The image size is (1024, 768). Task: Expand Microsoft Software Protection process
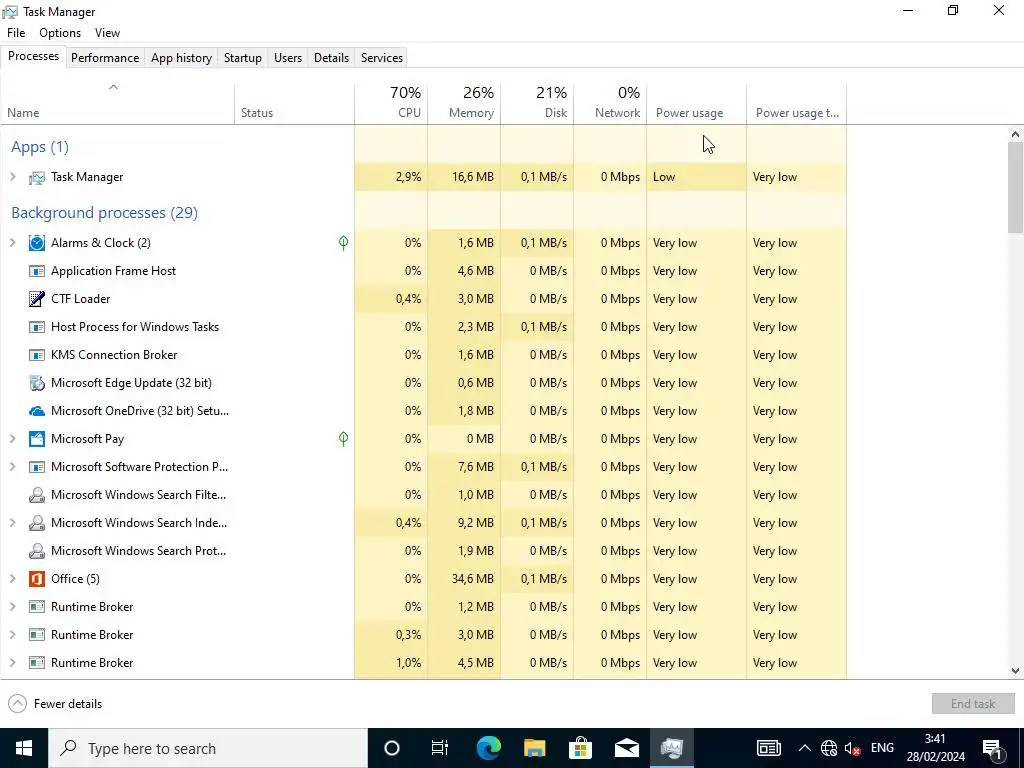[x=12, y=467]
